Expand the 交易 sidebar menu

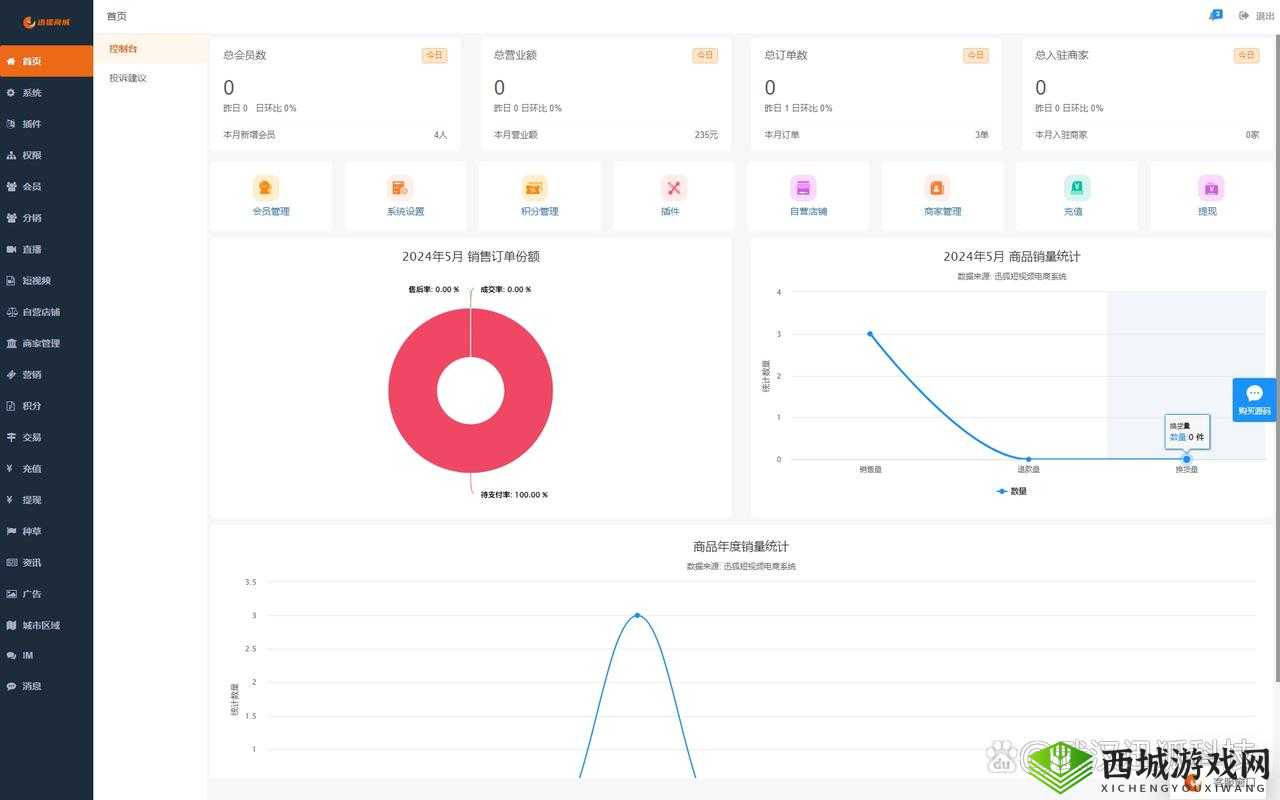[32, 437]
